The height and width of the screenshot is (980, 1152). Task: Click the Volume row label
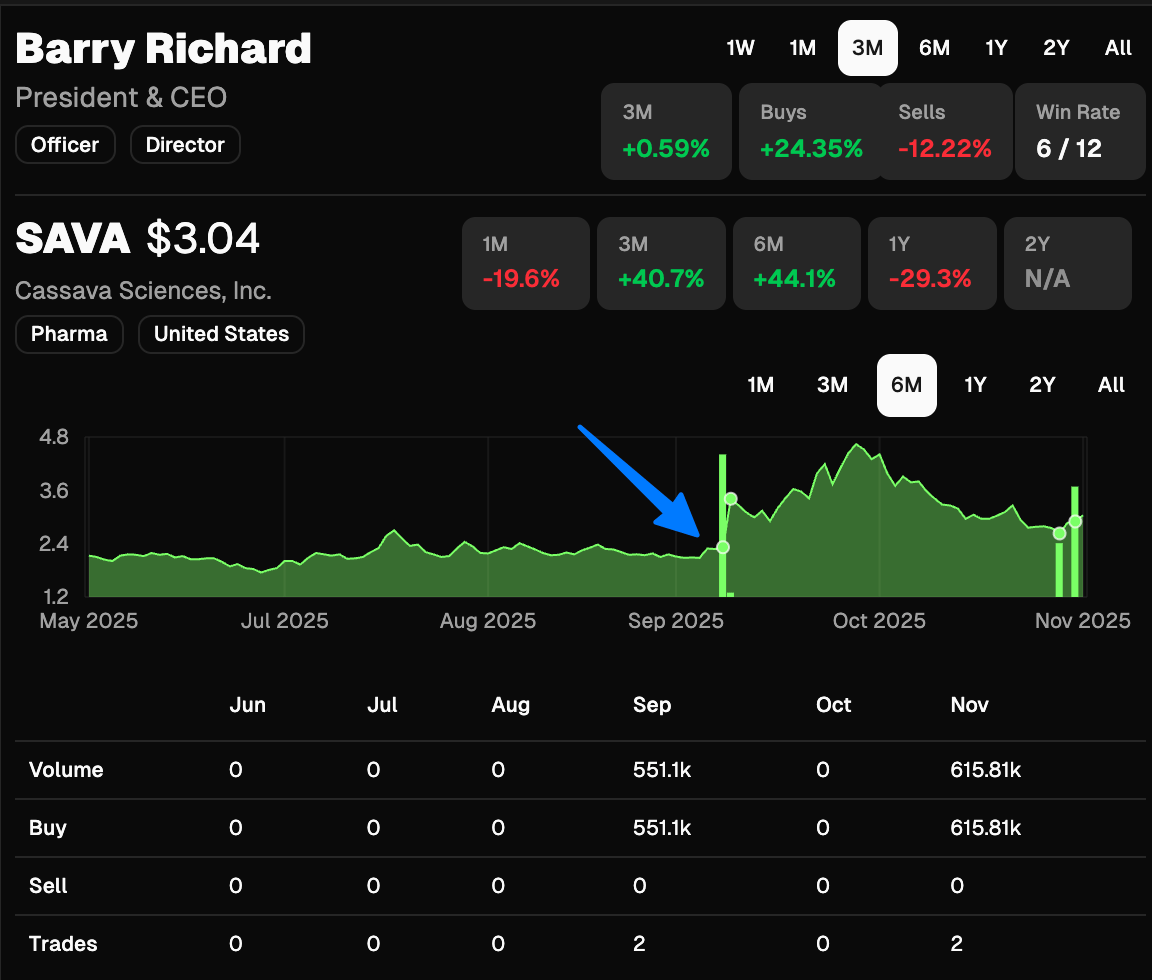click(66, 770)
